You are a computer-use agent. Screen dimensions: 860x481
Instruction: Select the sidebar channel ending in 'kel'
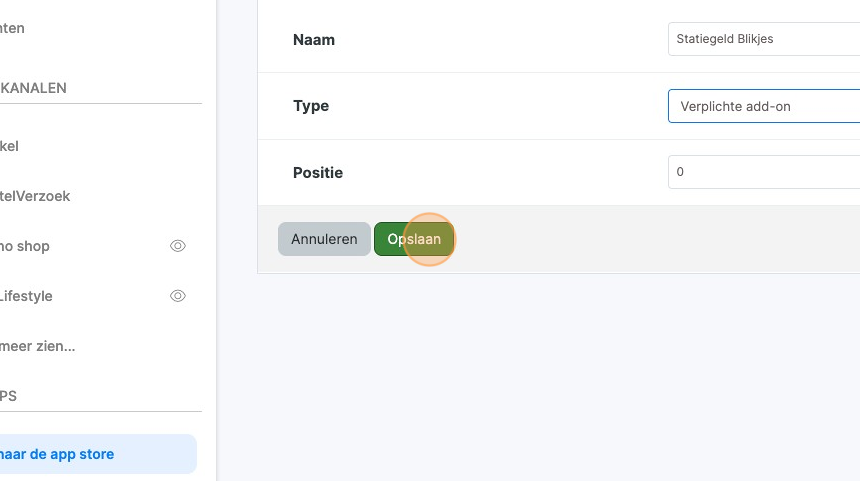coord(10,146)
